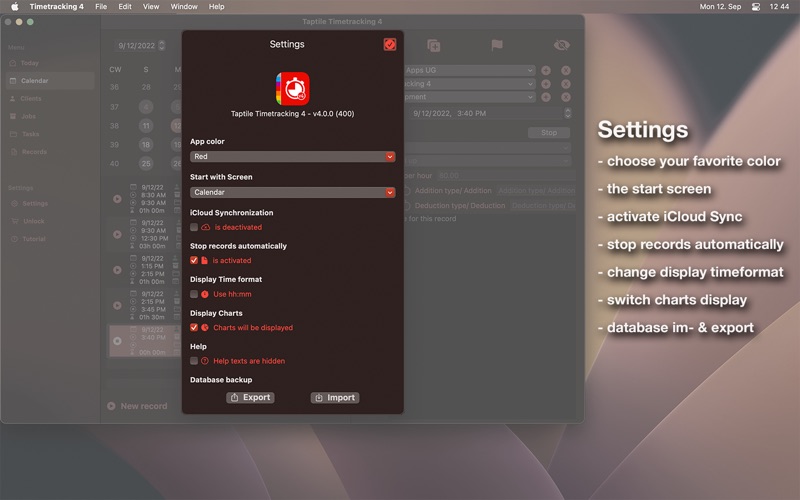Viewport: 800px width, 500px height.
Task: Select the Addition type radio button
Action: coord(407,191)
